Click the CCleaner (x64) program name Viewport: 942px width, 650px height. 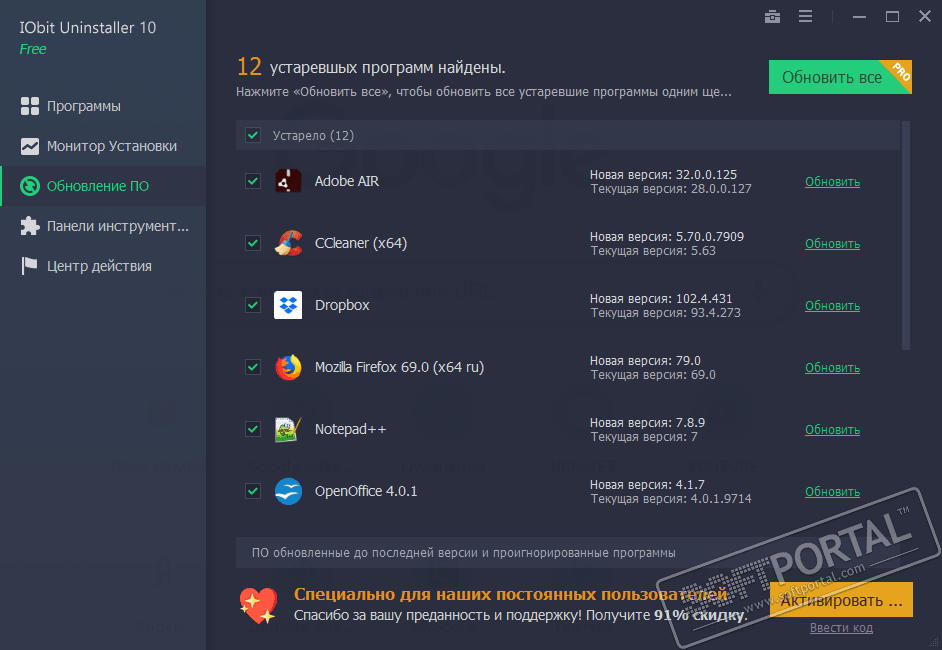360,243
